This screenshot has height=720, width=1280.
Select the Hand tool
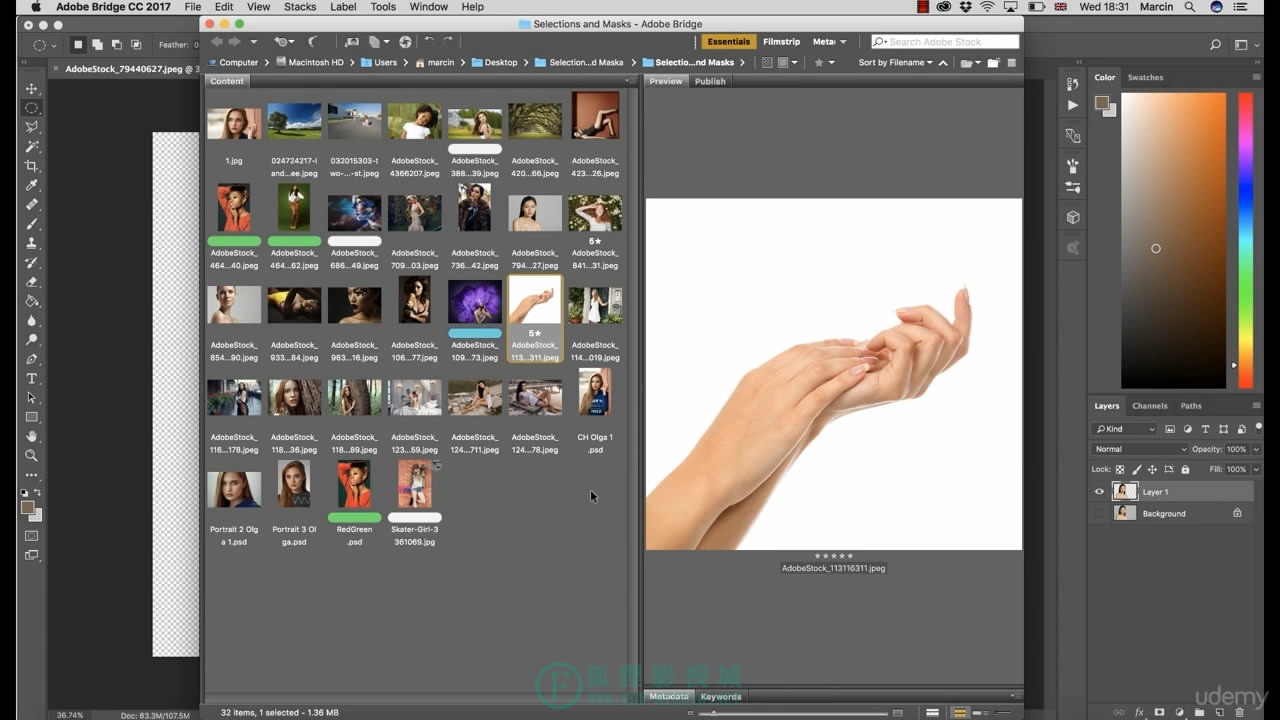click(x=32, y=436)
